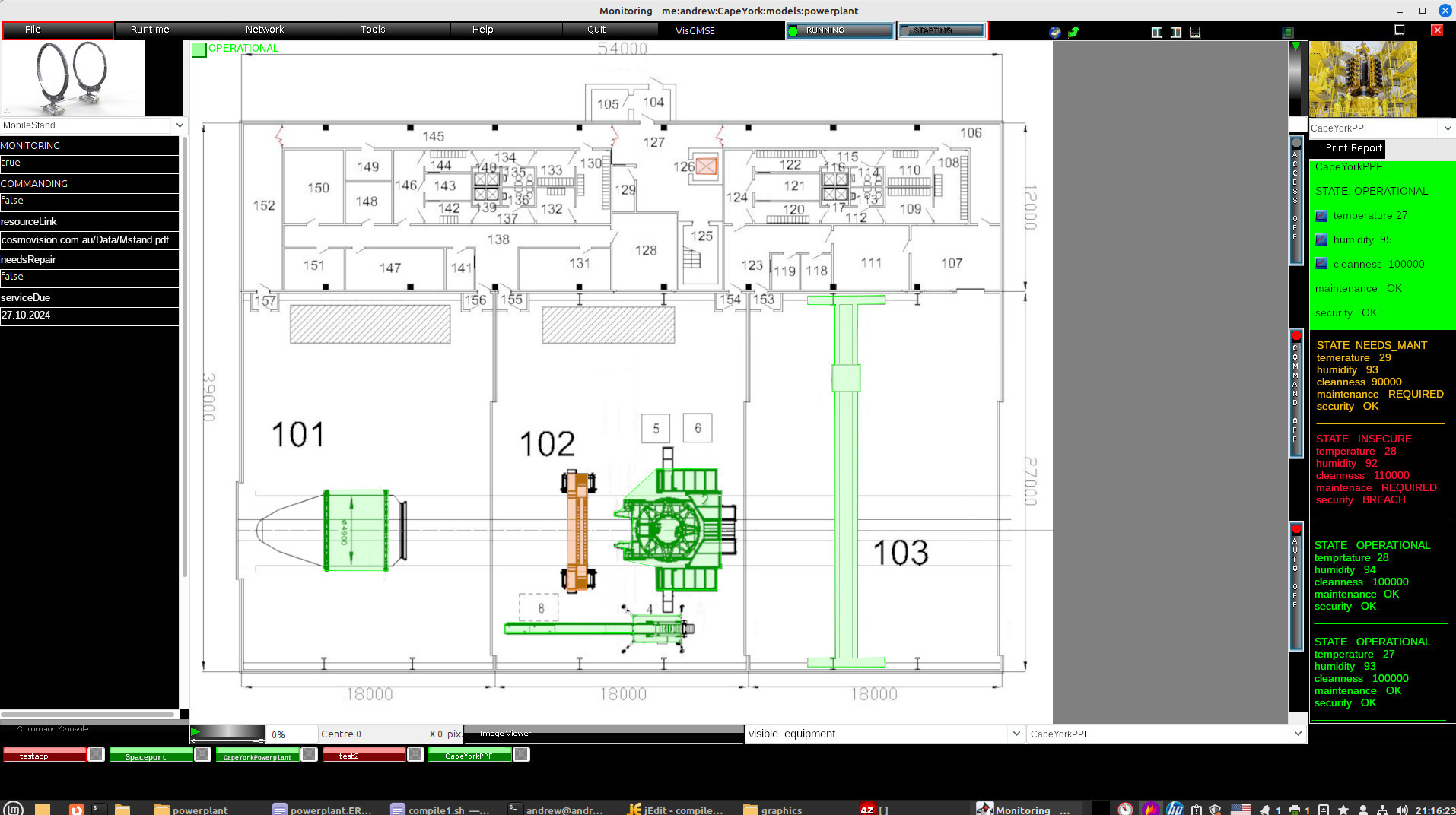
Task: Open the visible equipment dropdown
Action: pyautogui.click(x=1016, y=734)
